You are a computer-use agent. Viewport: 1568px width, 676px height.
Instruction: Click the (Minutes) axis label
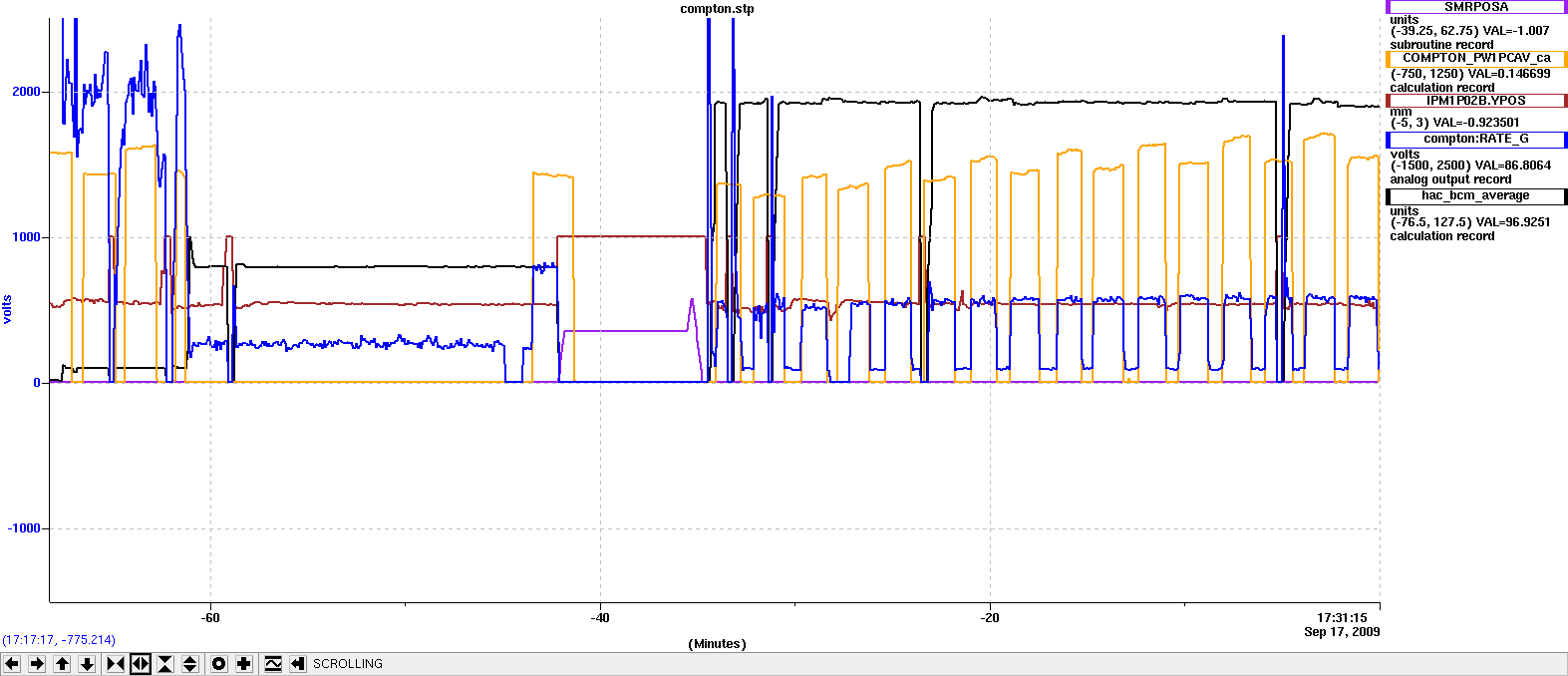[717, 644]
